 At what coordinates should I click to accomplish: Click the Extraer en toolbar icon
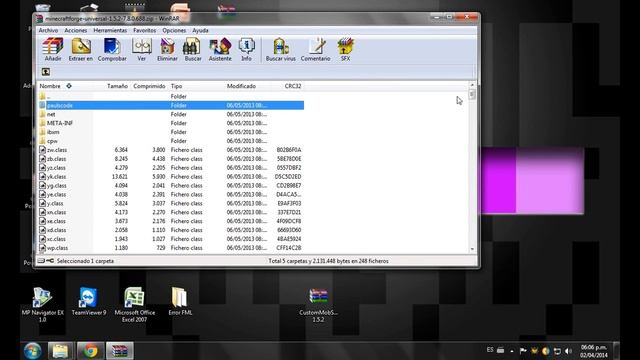point(81,49)
